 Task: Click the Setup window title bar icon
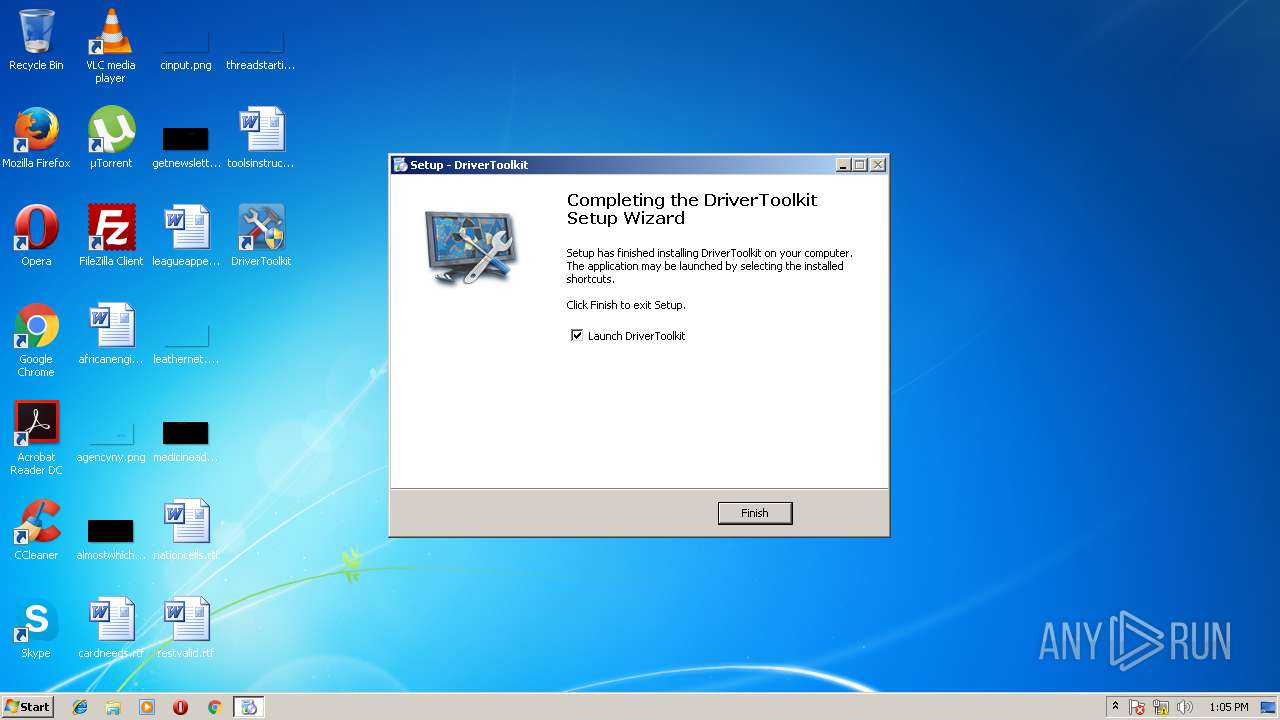click(x=400, y=165)
